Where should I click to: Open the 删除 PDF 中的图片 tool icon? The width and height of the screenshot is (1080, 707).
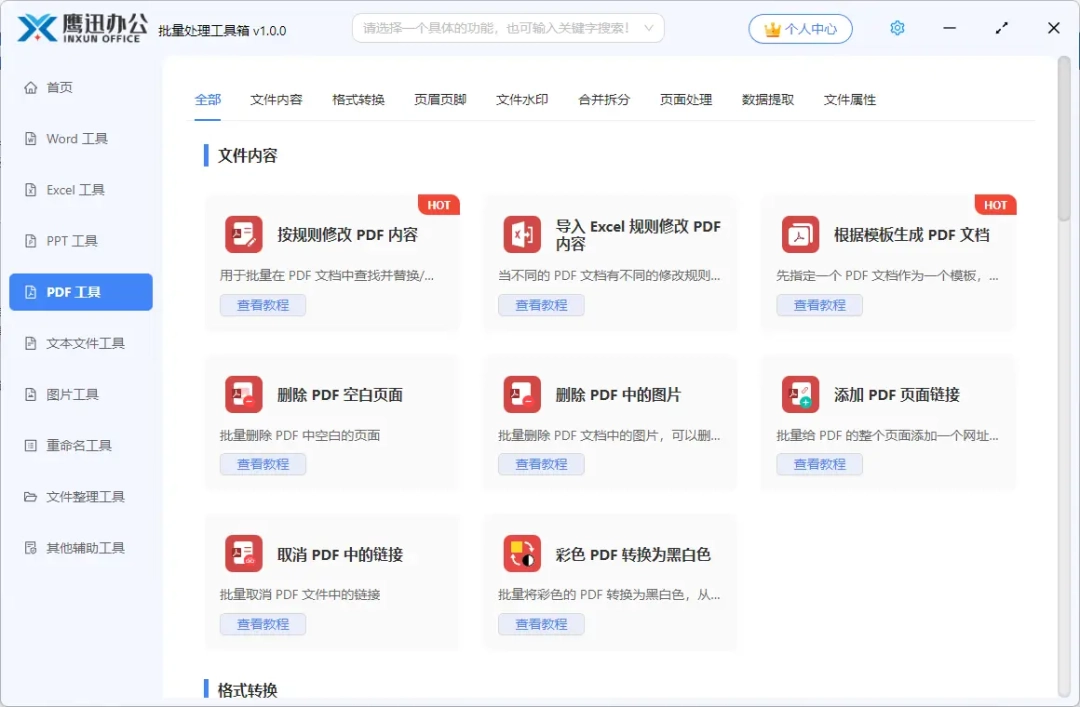pyautogui.click(x=521, y=394)
